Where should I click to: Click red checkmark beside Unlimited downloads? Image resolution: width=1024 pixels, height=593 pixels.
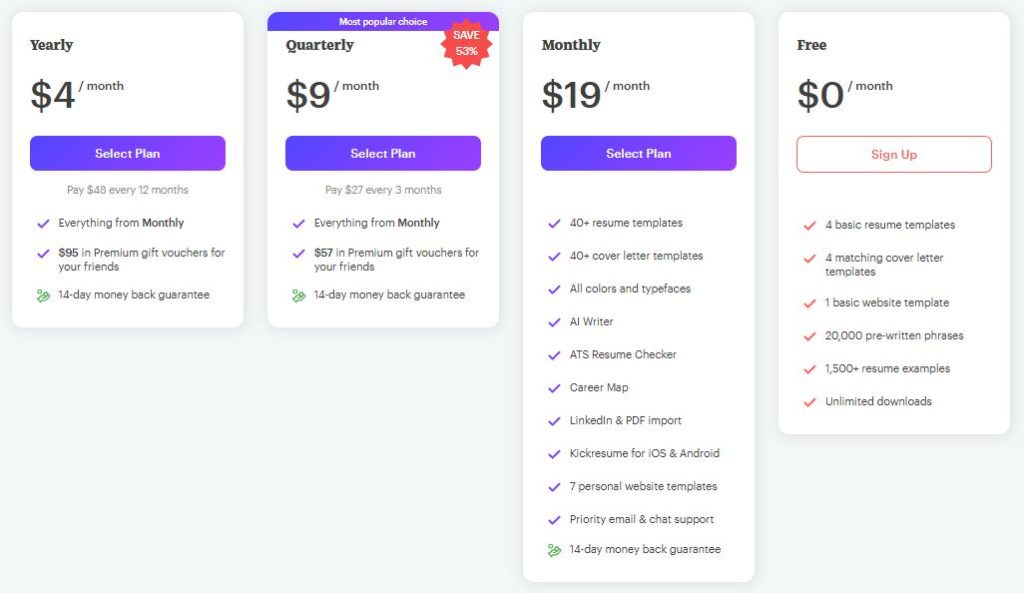809,402
